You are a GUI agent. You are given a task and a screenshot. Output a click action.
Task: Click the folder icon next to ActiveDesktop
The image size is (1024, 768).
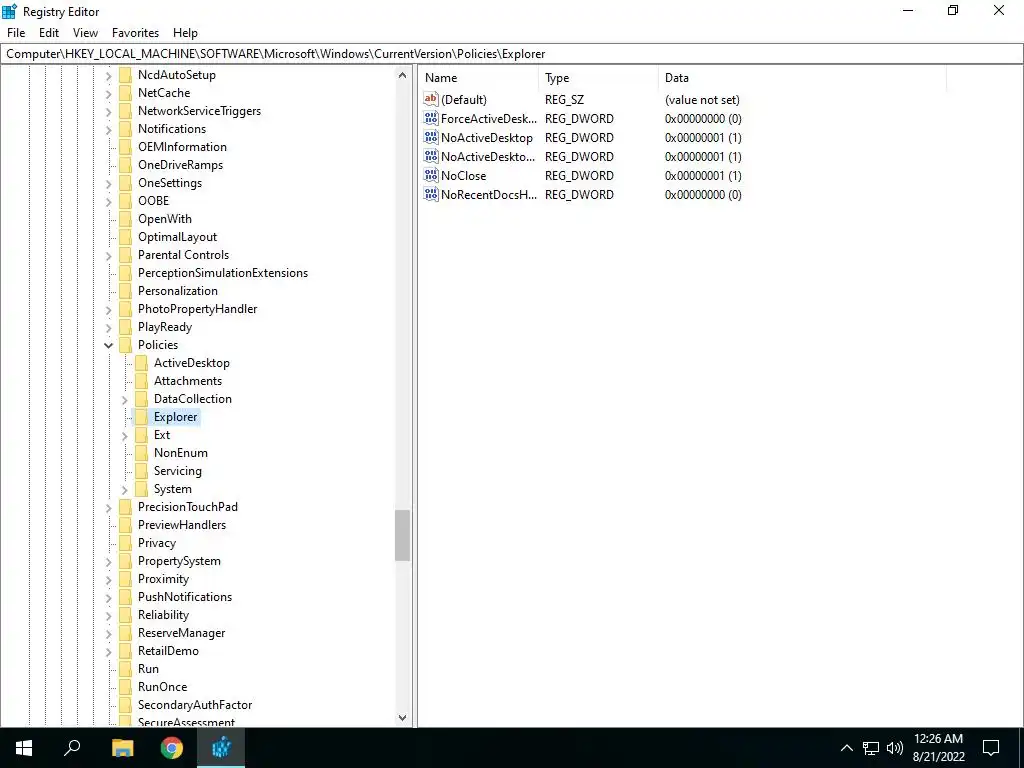click(x=141, y=362)
